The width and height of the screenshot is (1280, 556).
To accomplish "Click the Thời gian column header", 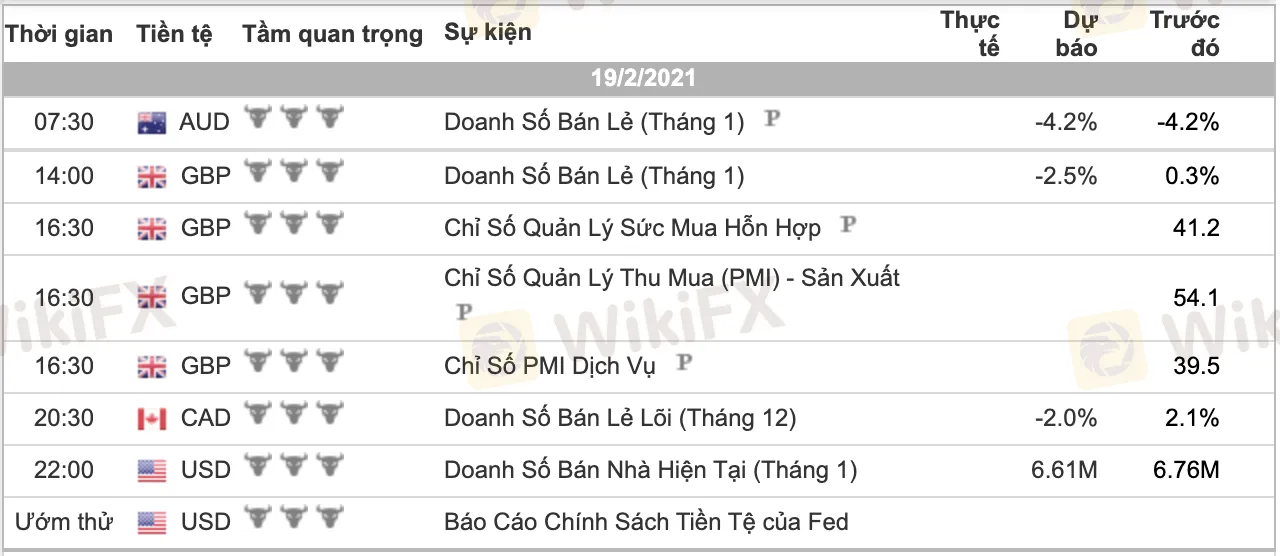I will coord(60,34).
